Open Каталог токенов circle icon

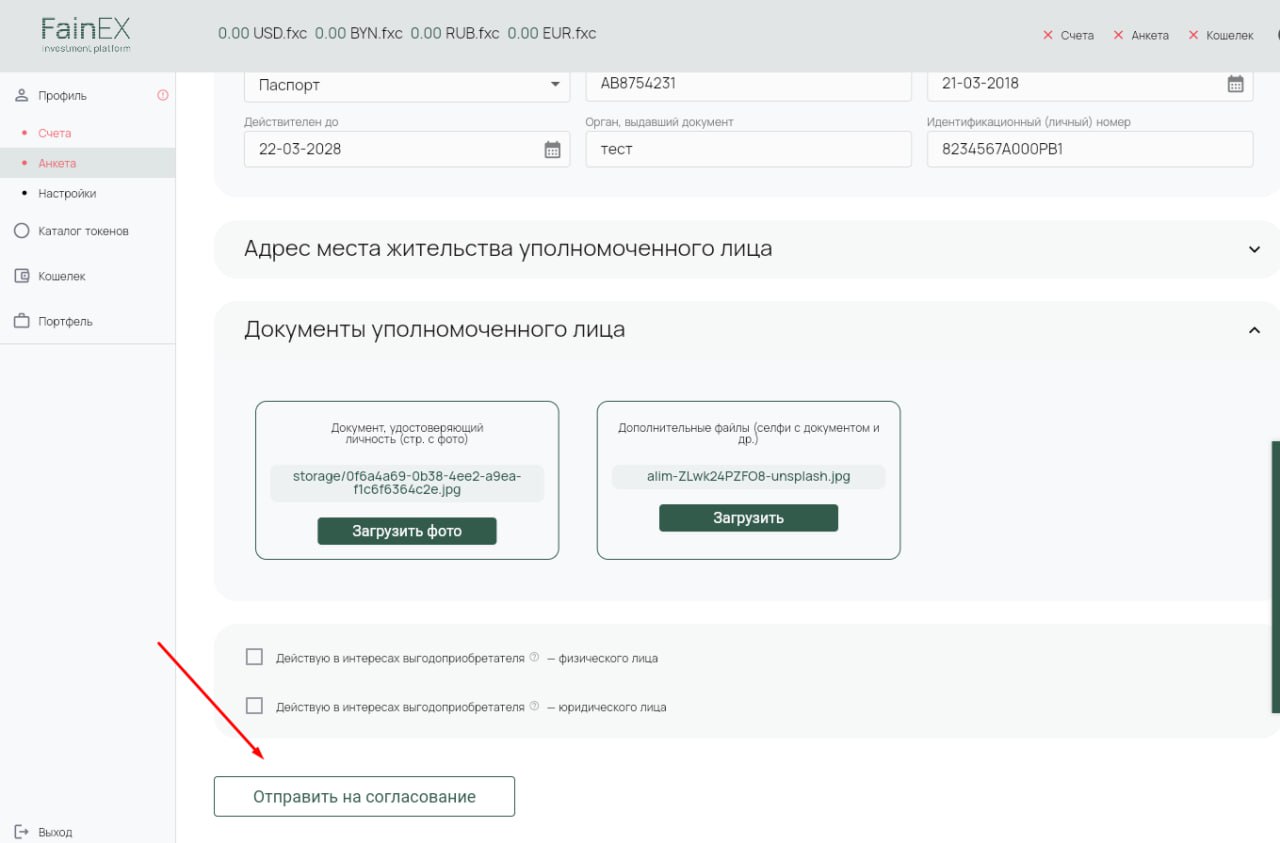pyautogui.click(x=22, y=231)
